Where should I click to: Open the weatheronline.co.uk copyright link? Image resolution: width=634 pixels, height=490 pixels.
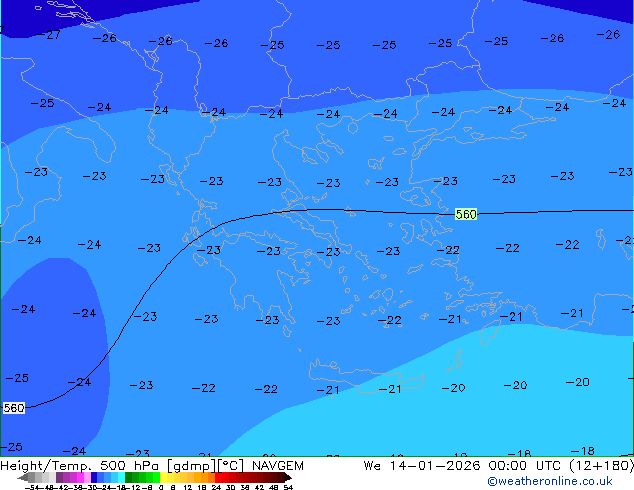(550, 481)
